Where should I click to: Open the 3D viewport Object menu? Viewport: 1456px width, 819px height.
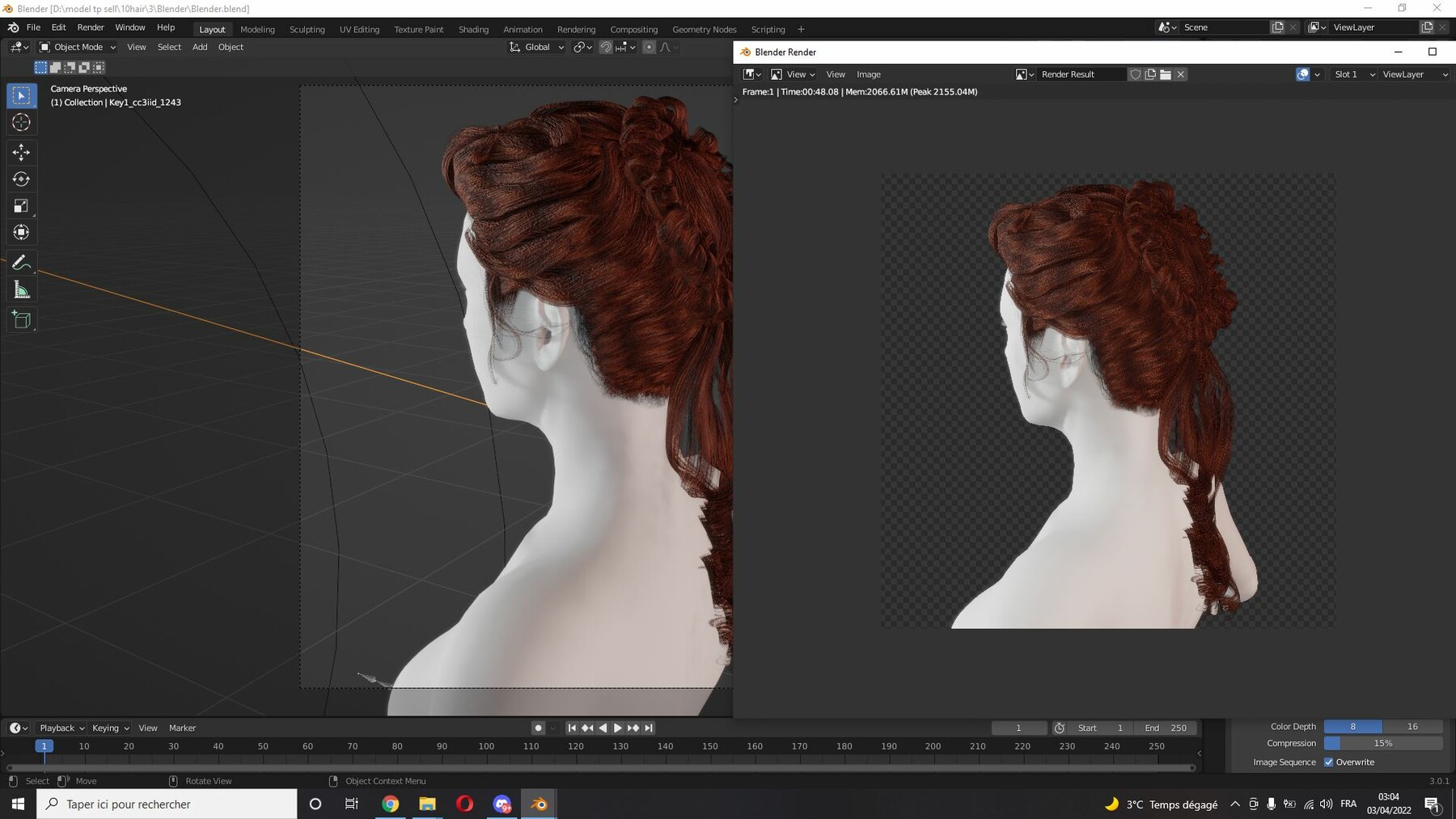point(231,47)
